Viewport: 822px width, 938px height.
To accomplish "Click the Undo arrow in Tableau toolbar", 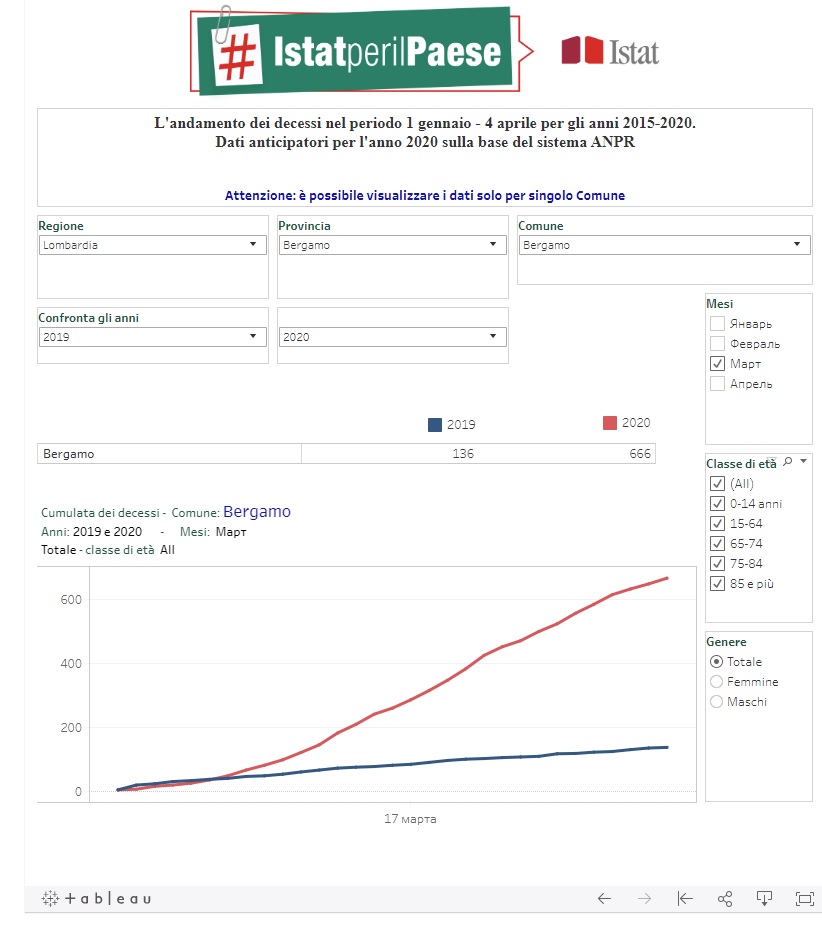I will [x=604, y=898].
